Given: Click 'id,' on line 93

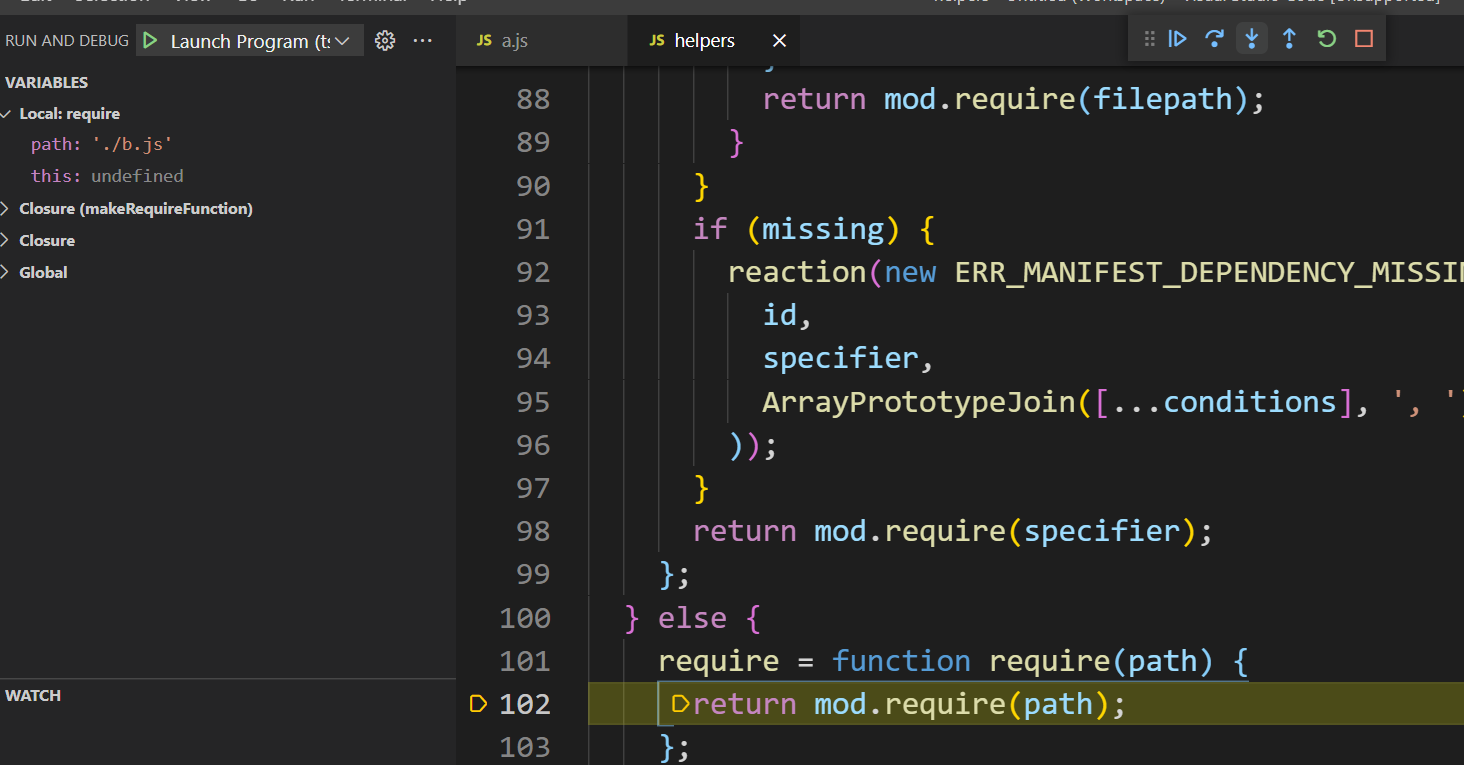Looking at the screenshot, I should [x=787, y=316].
